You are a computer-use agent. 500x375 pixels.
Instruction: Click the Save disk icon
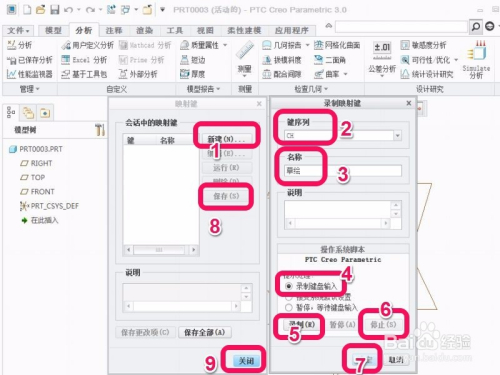click(x=55, y=10)
